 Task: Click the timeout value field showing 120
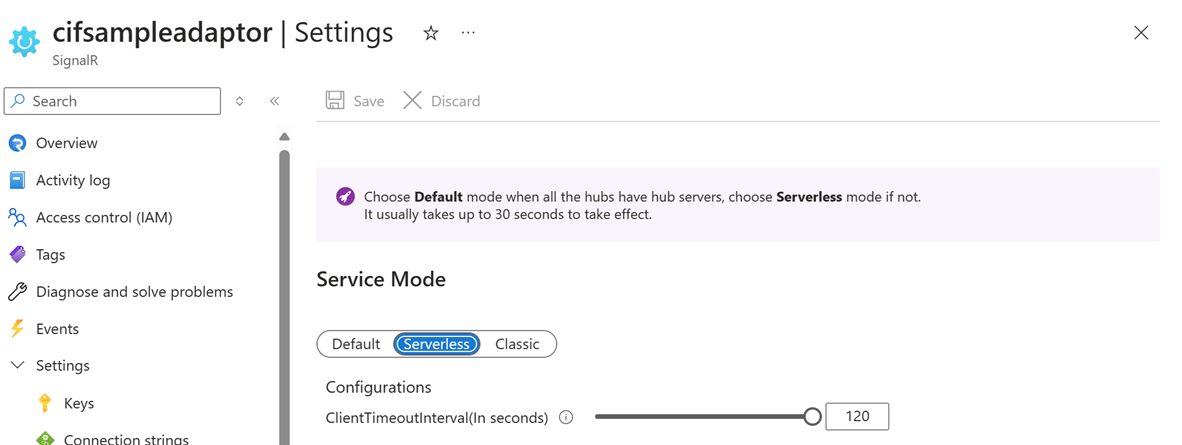click(857, 416)
